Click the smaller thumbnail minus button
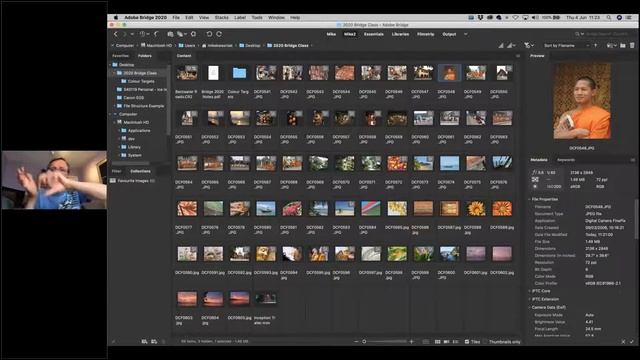640x360 pixels. pyautogui.click(x=356, y=342)
